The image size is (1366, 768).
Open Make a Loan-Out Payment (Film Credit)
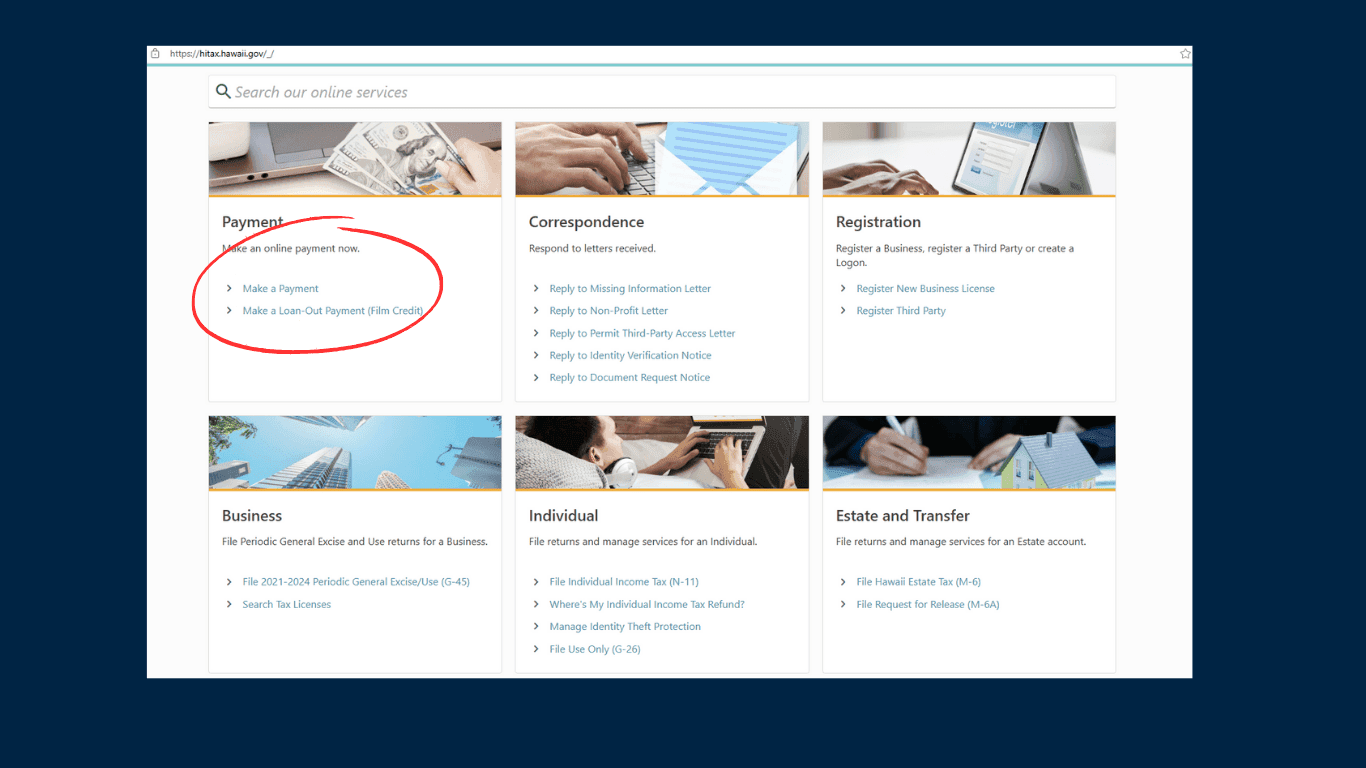(x=332, y=311)
